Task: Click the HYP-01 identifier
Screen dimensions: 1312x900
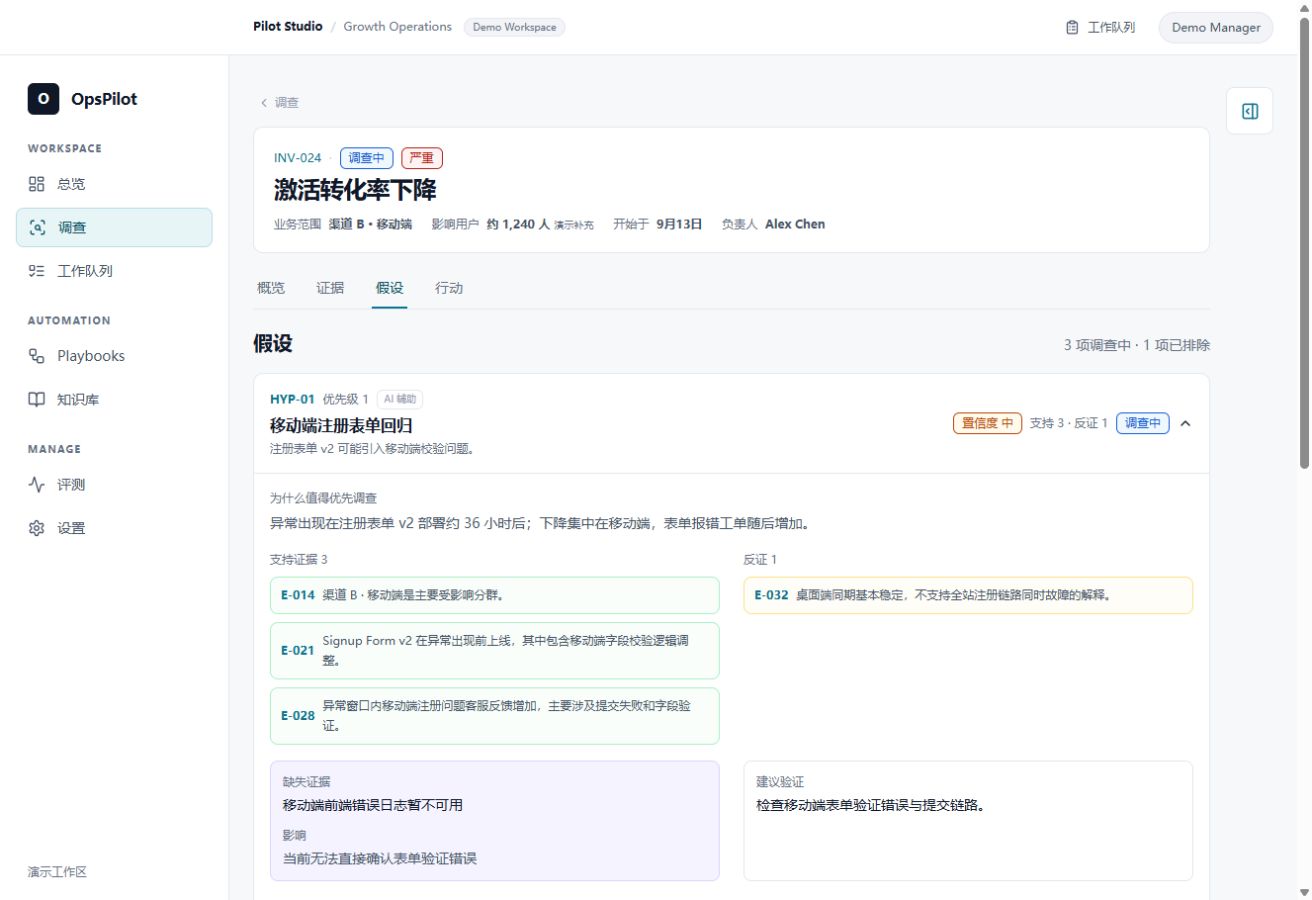Action: pos(292,399)
